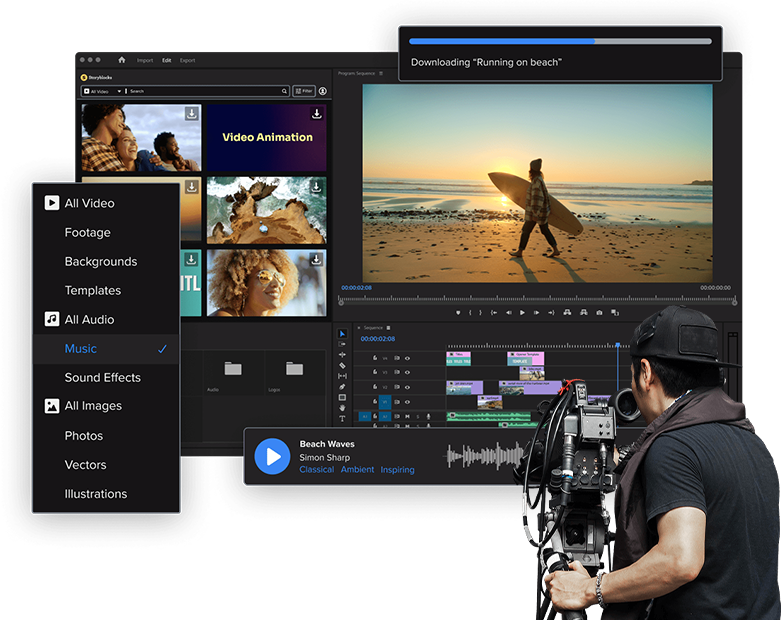Click the timeline playhead marker

(617, 346)
